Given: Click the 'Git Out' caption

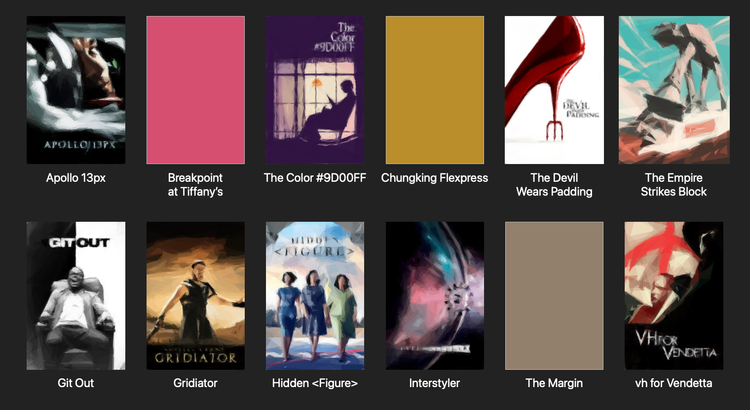Looking at the screenshot, I should coord(76,383).
